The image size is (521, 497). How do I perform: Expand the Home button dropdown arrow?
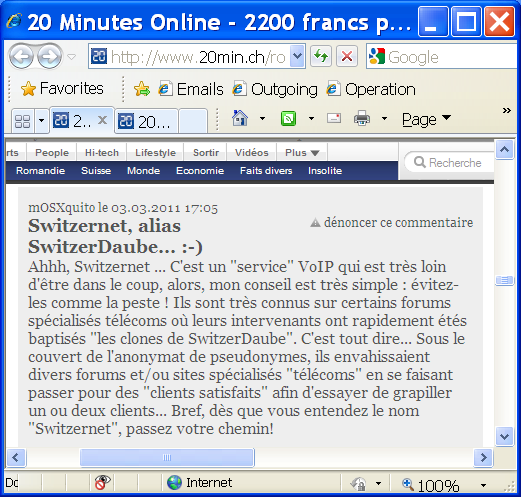[262, 118]
